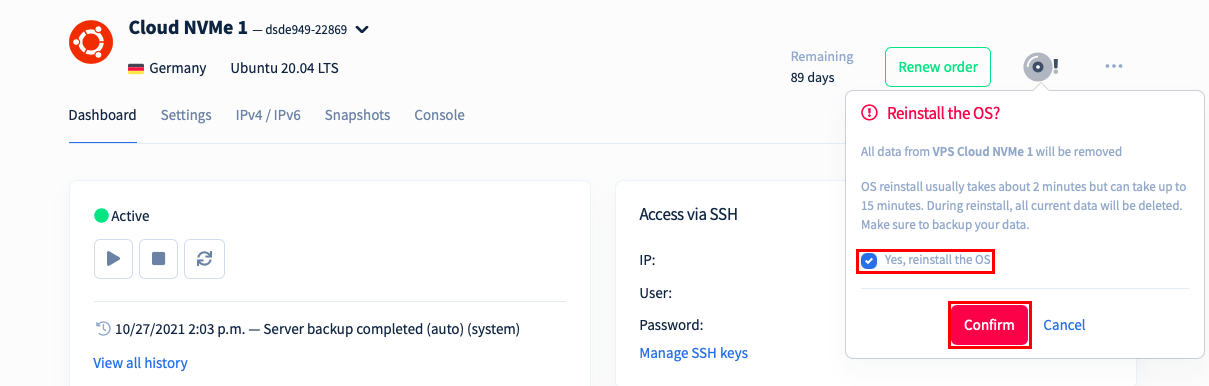
Task: Switch to the Dashboard tab
Action: coord(102,115)
